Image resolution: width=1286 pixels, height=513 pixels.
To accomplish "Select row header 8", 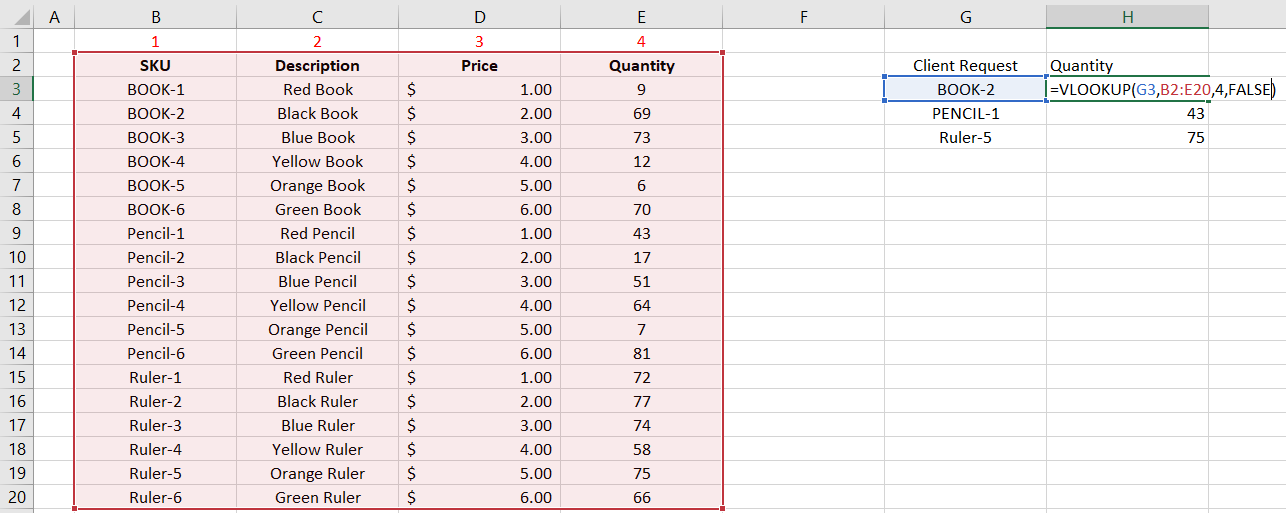I will (x=17, y=209).
